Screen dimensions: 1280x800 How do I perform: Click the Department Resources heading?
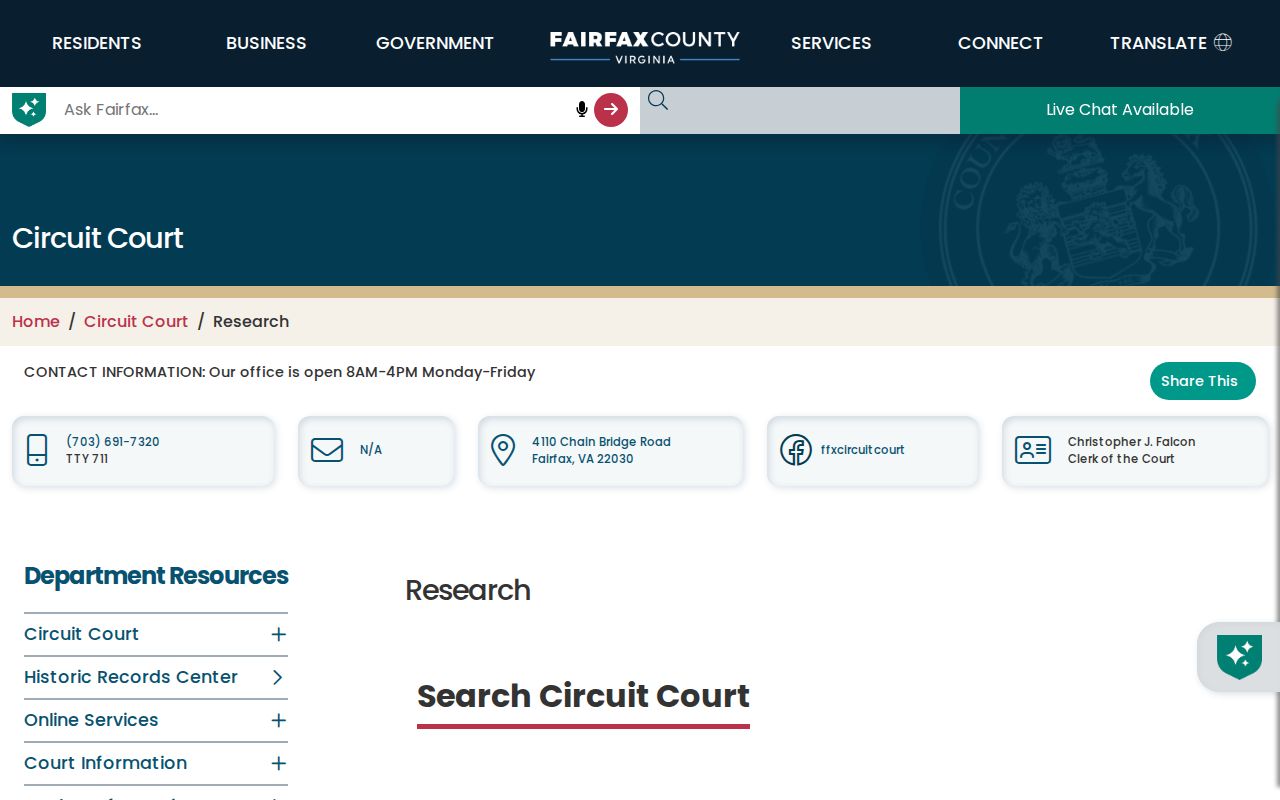(156, 576)
